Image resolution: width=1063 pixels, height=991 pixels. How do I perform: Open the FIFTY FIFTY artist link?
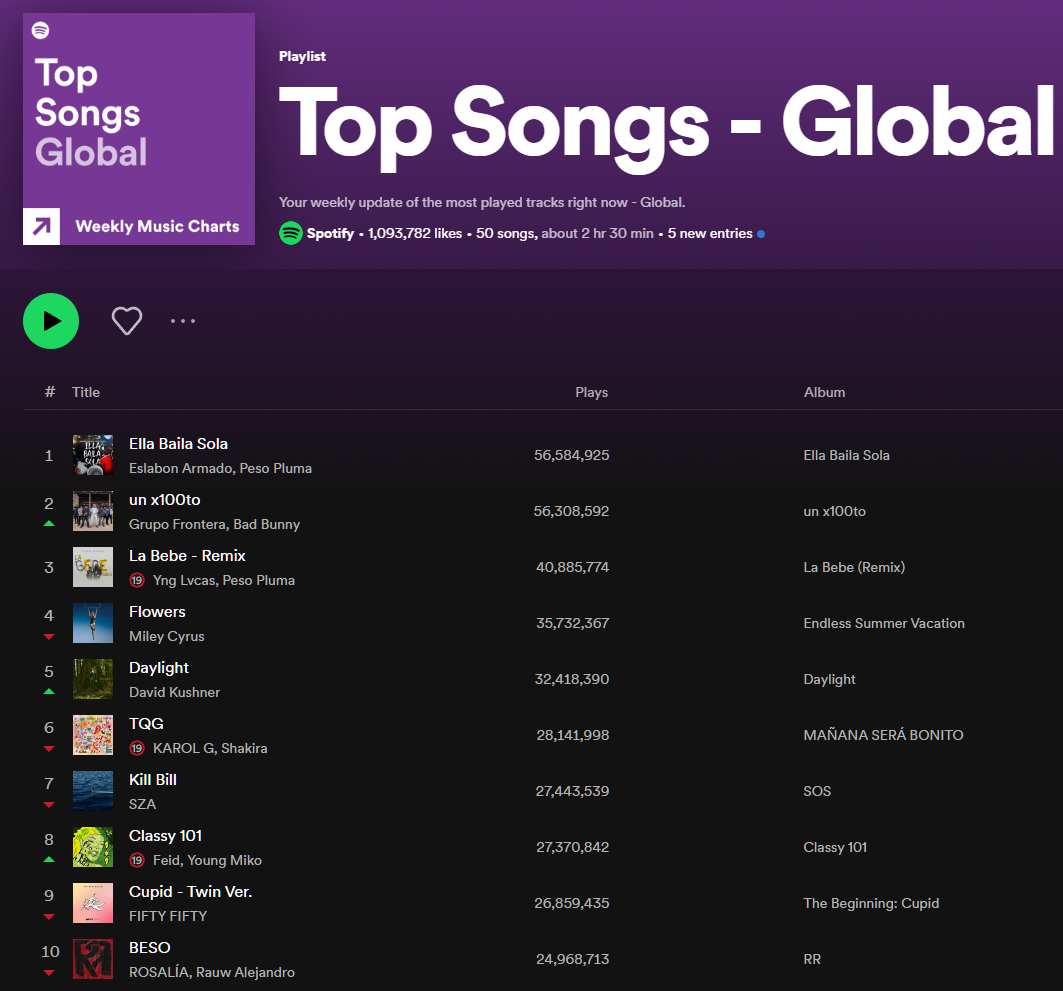pos(168,916)
